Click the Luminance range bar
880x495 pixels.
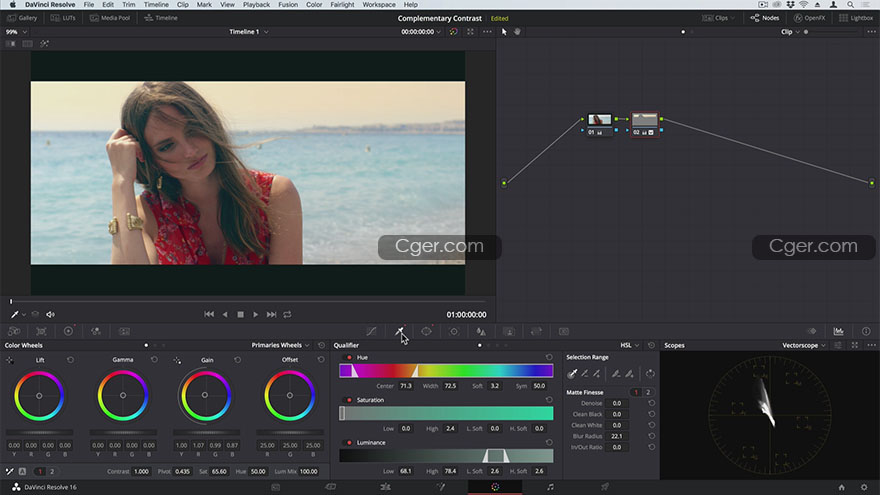pos(446,456)
